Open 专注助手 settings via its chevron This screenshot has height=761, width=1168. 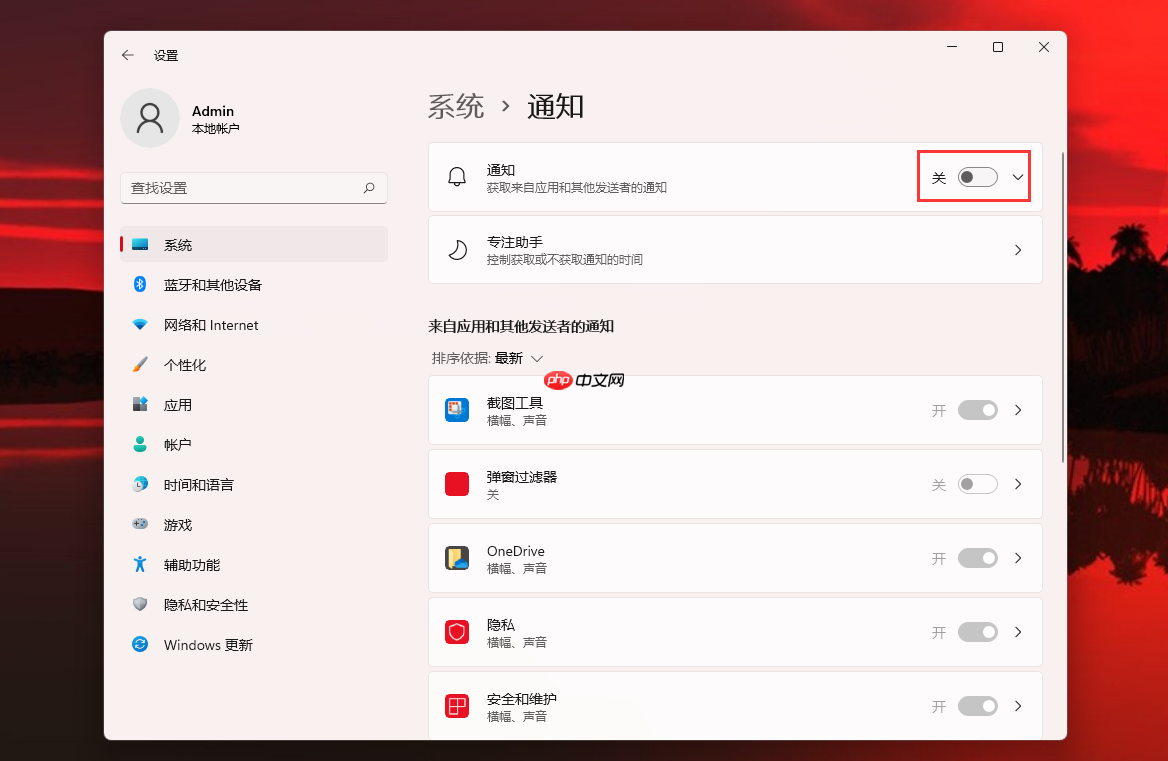pos(1017,249)
